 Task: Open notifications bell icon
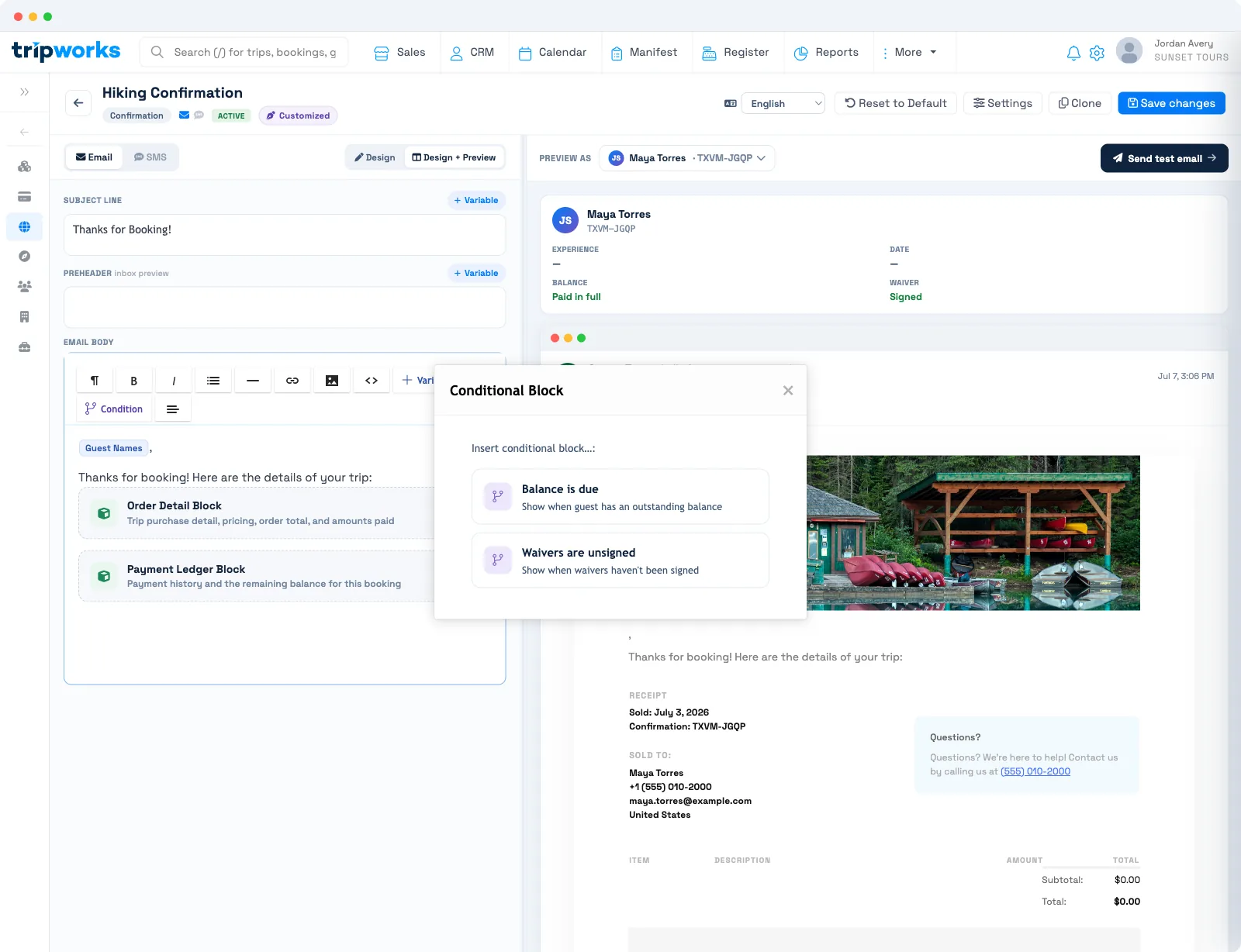[x=1073, y=53]
